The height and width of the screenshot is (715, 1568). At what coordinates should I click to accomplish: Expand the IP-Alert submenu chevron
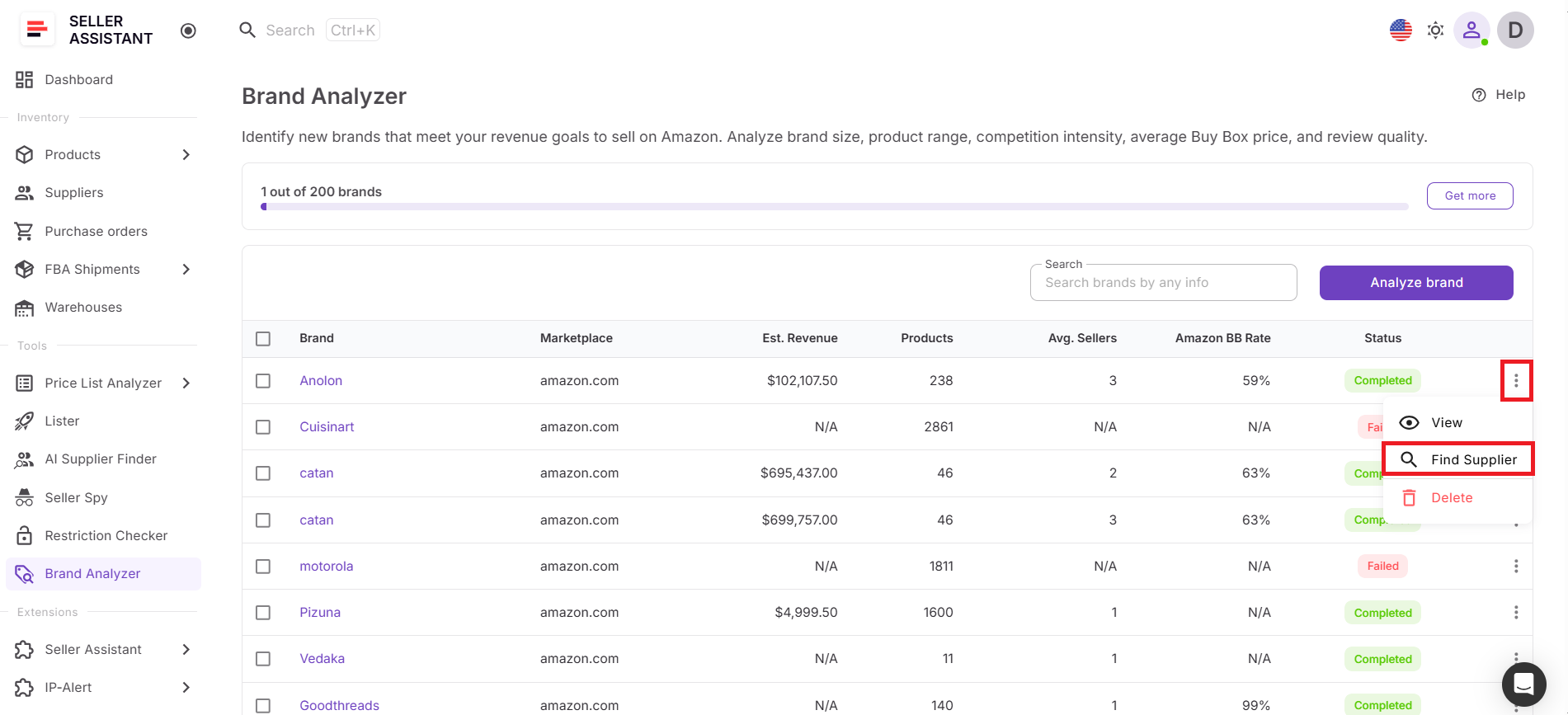(x=186, y=688)
